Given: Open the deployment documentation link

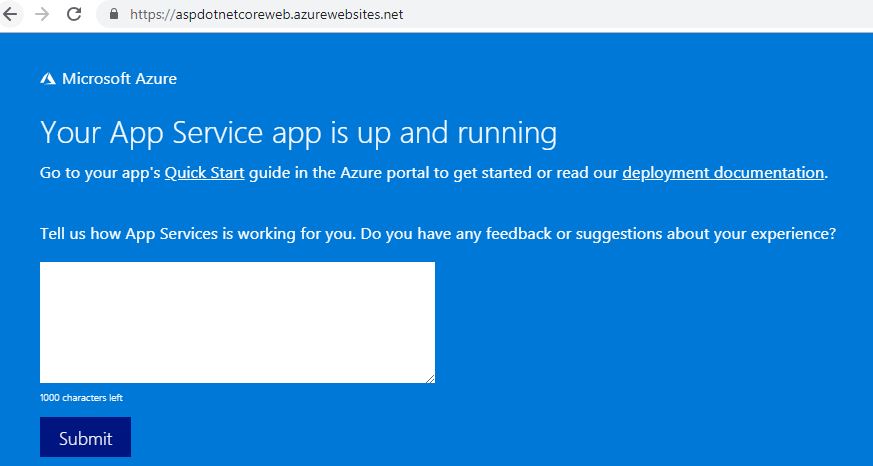Looking at the screenshot, I should [x=723, y=173].
